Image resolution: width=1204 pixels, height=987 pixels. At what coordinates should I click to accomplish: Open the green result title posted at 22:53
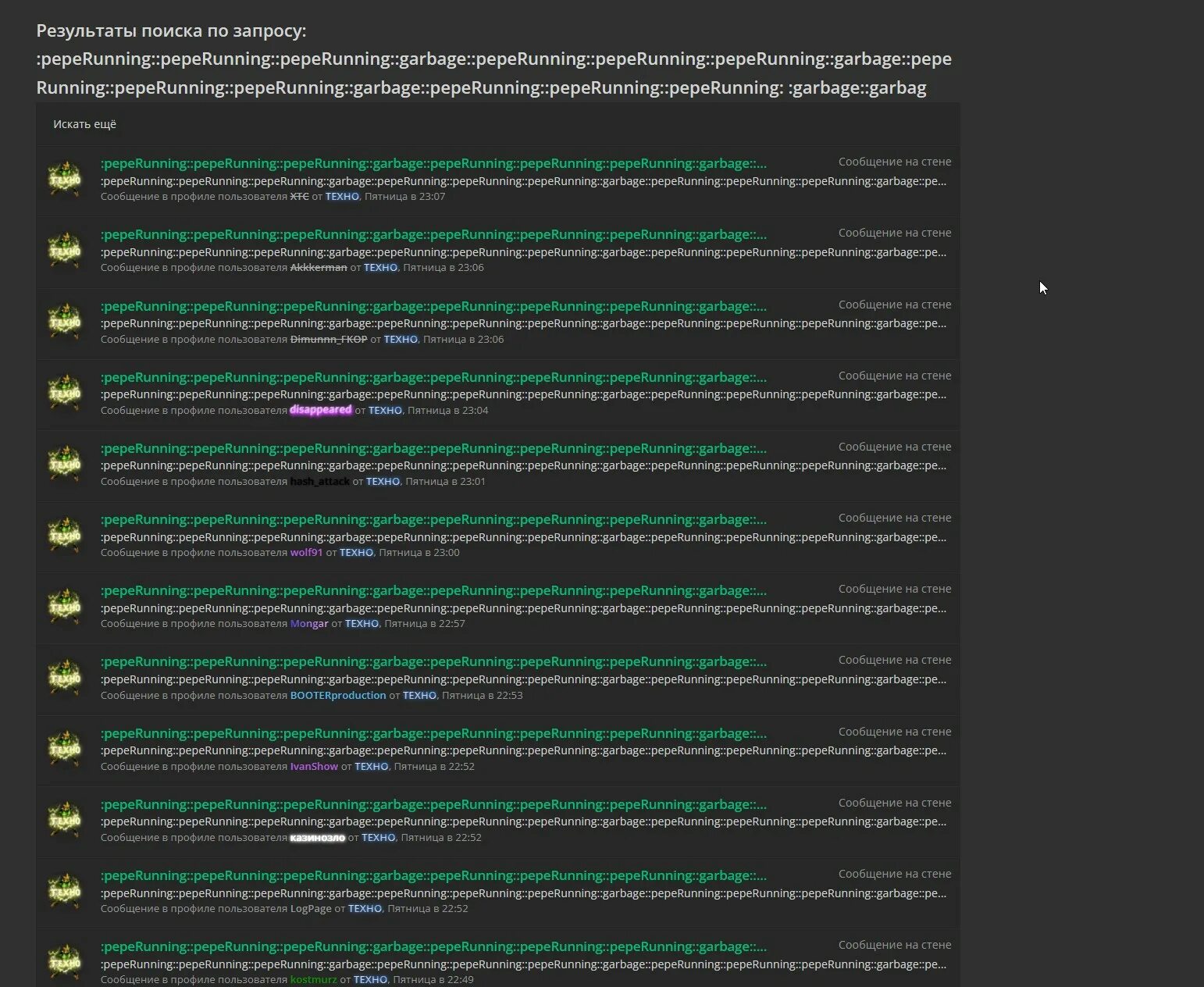[433, 661]
